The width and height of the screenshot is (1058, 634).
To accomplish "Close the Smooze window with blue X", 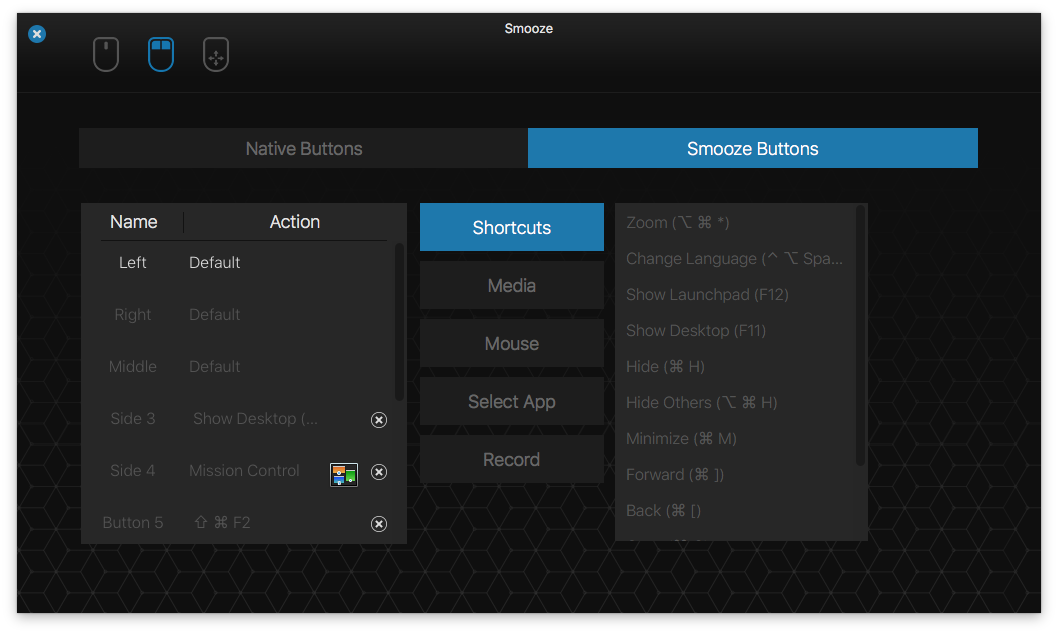I will point(37,34).
